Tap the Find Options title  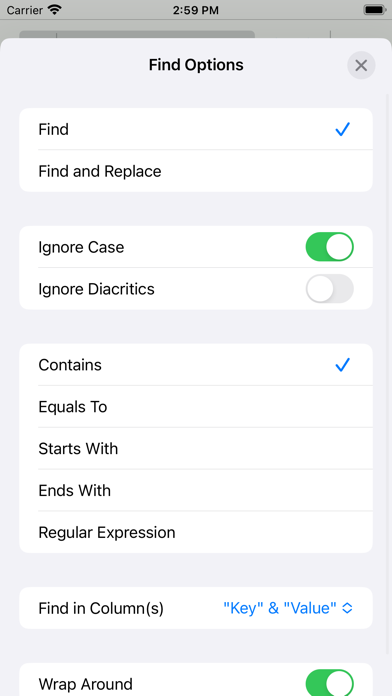point(196,65)
